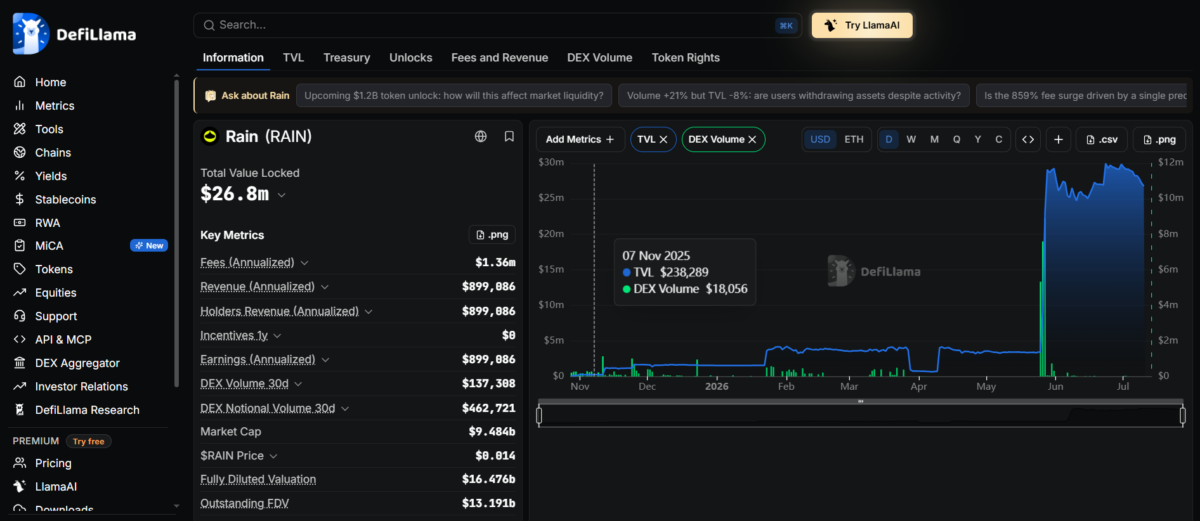The height and width of the screenshot is (521, 1200).
Task: Navigate to Chains in the sidebar
Action: tap(53, 152)
